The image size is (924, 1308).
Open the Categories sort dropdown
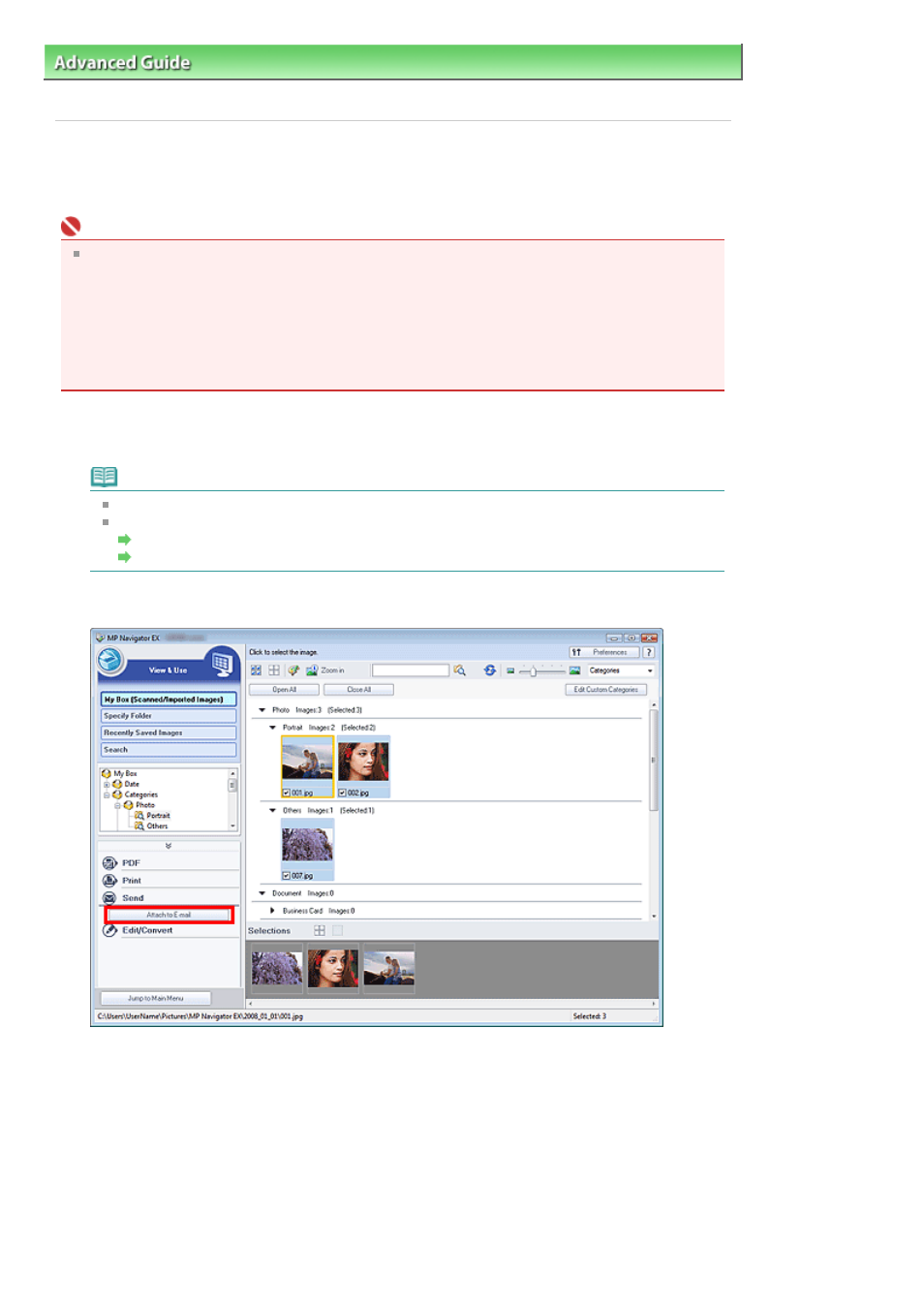click(x=622, y=670)
